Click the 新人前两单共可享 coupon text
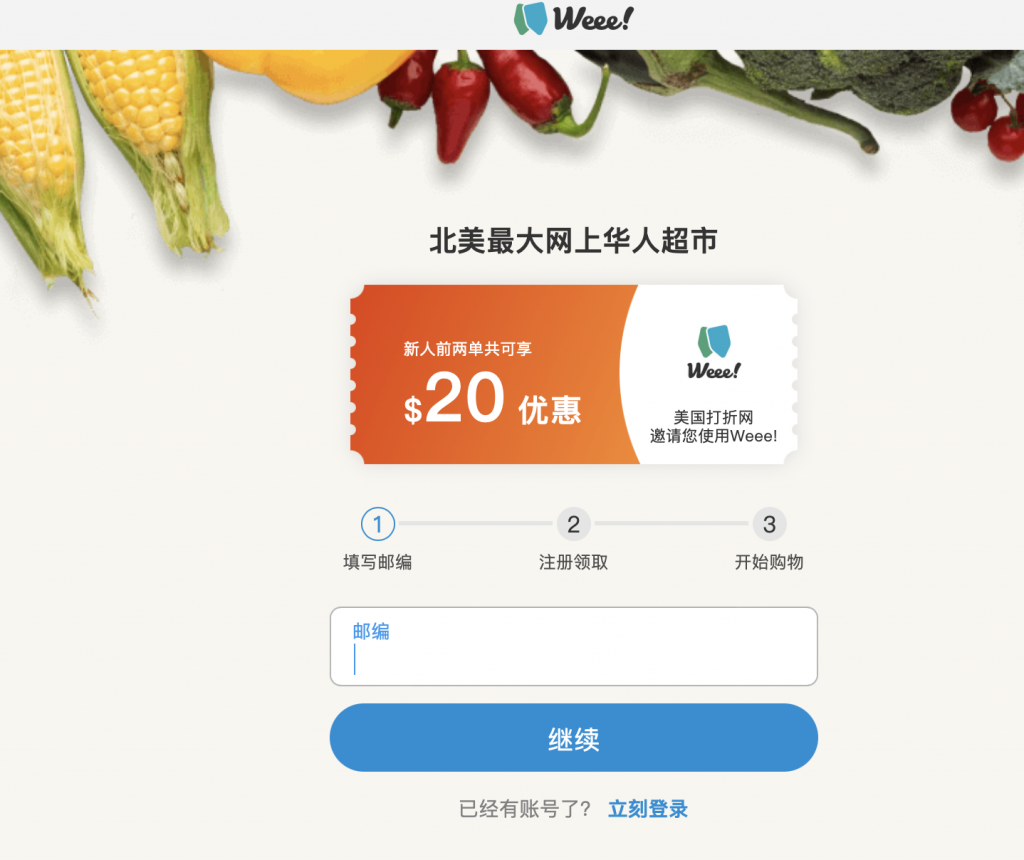This screenshot has width=1024, height=860. pyautogui.click(x=468, y=349)
